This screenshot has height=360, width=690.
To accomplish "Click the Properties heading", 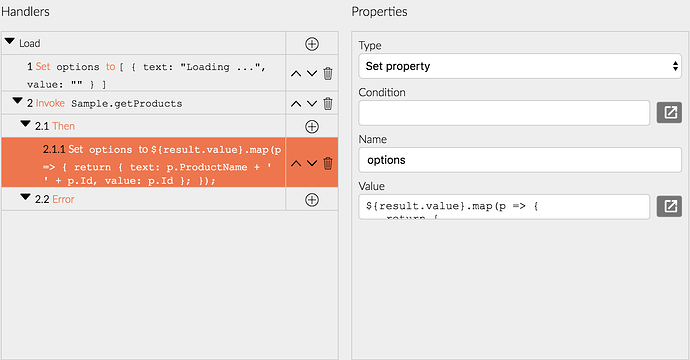I will pyautogui.click(x=379, y=11).
